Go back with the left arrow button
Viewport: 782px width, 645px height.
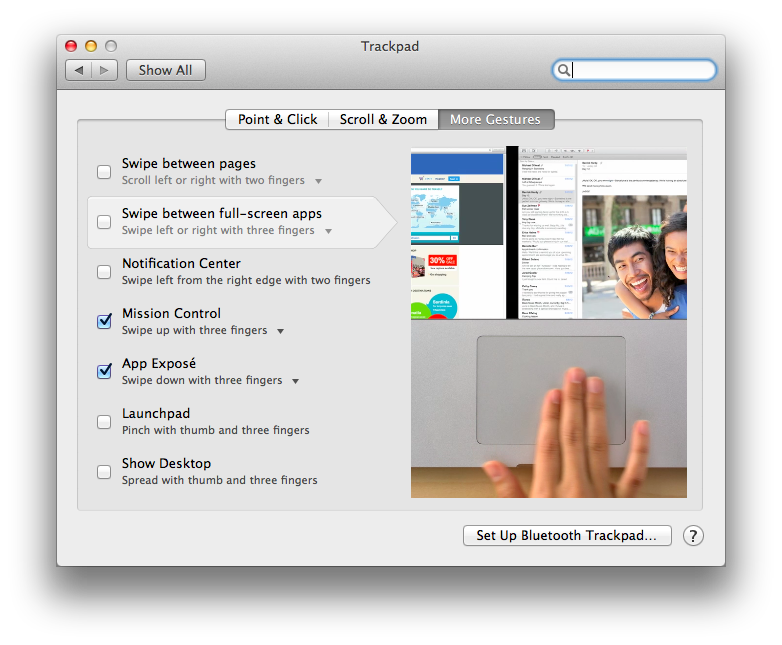pyautogui.click(x=79, y=70)
